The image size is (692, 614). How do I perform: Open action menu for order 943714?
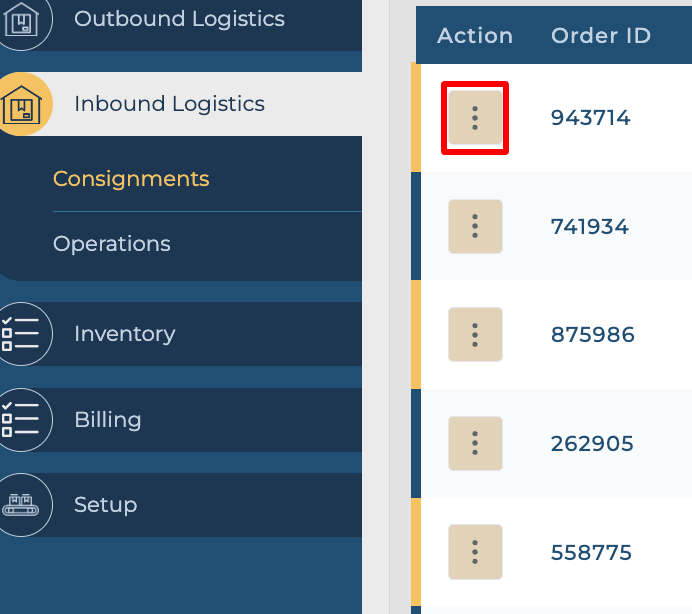475,118
